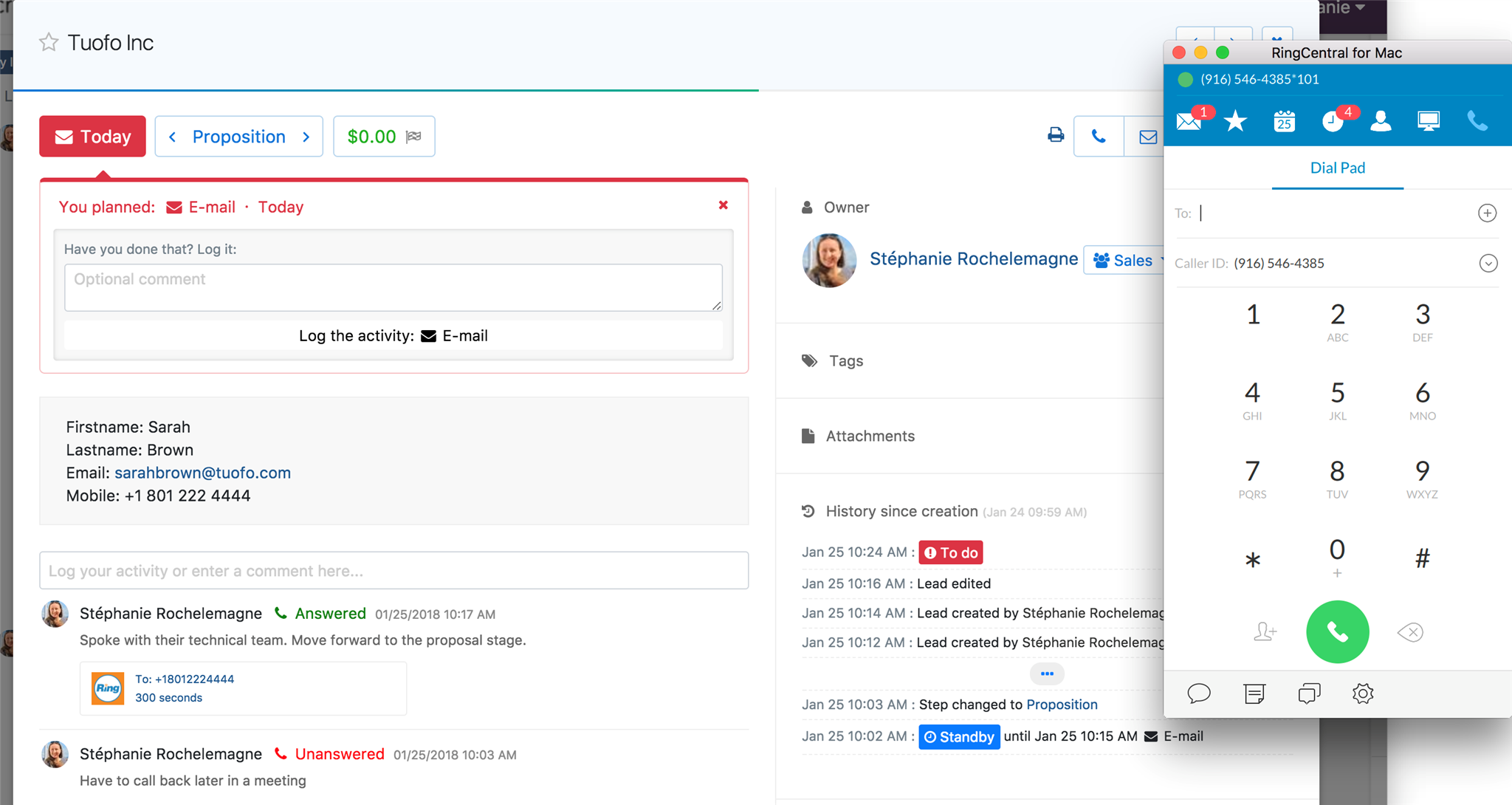
Task: Open the Sales team dropdown
Action: point(1124,260)
